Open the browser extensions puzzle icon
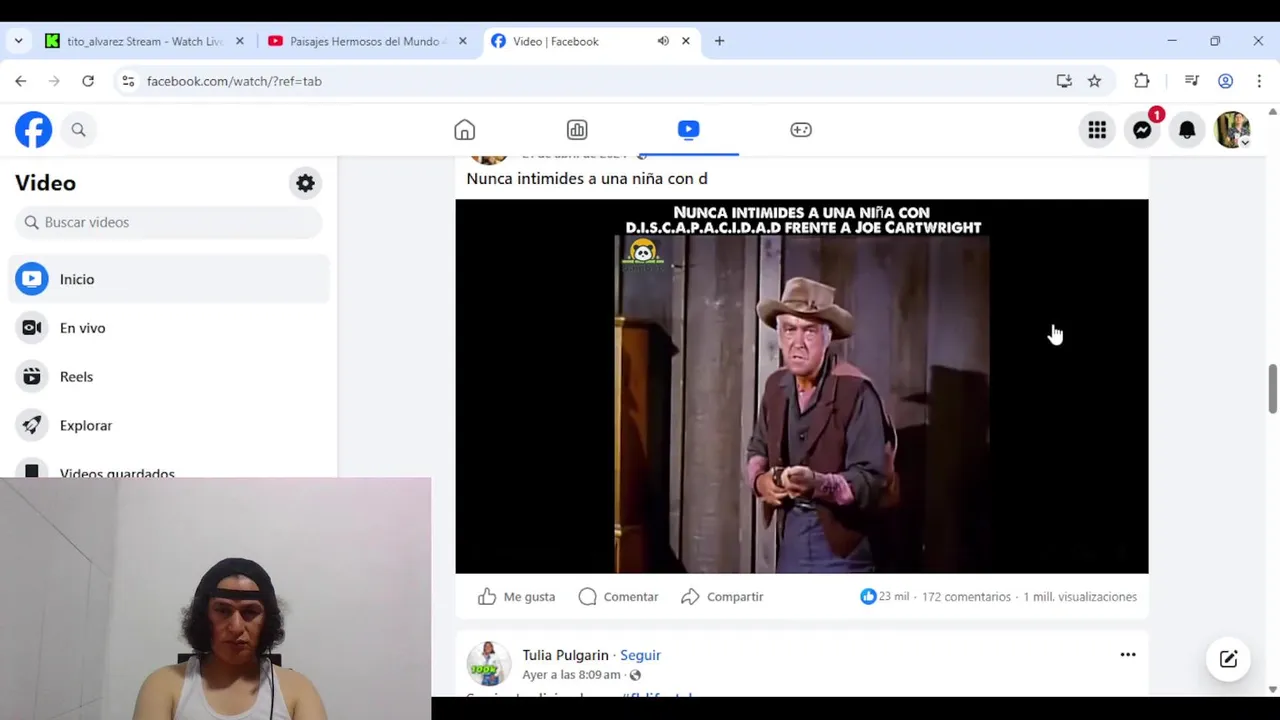The image size is (1280, 720). pos(1141,81)
